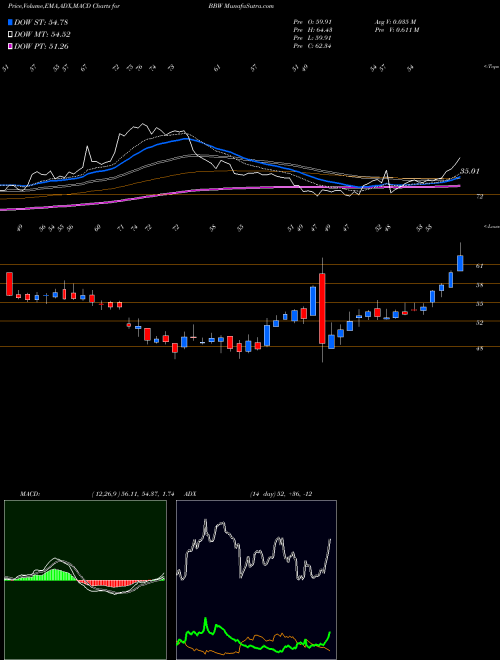Select the 'DOW MT: 54.52' legend label
The image size is (500, 660).
pyautogui.click(x=42, y=35)
